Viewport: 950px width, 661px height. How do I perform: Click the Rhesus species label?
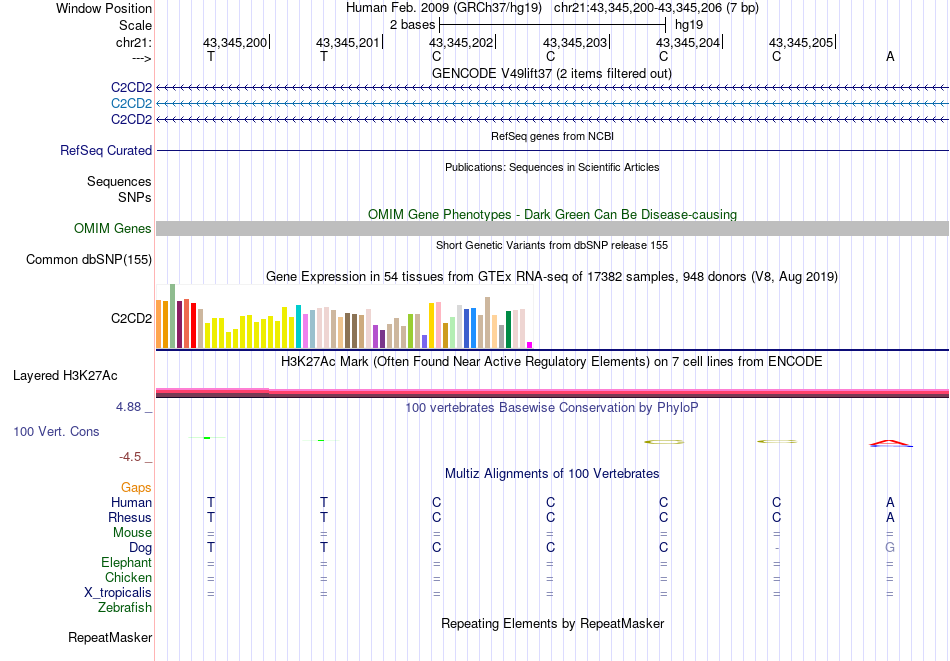(x=130, y=517)
